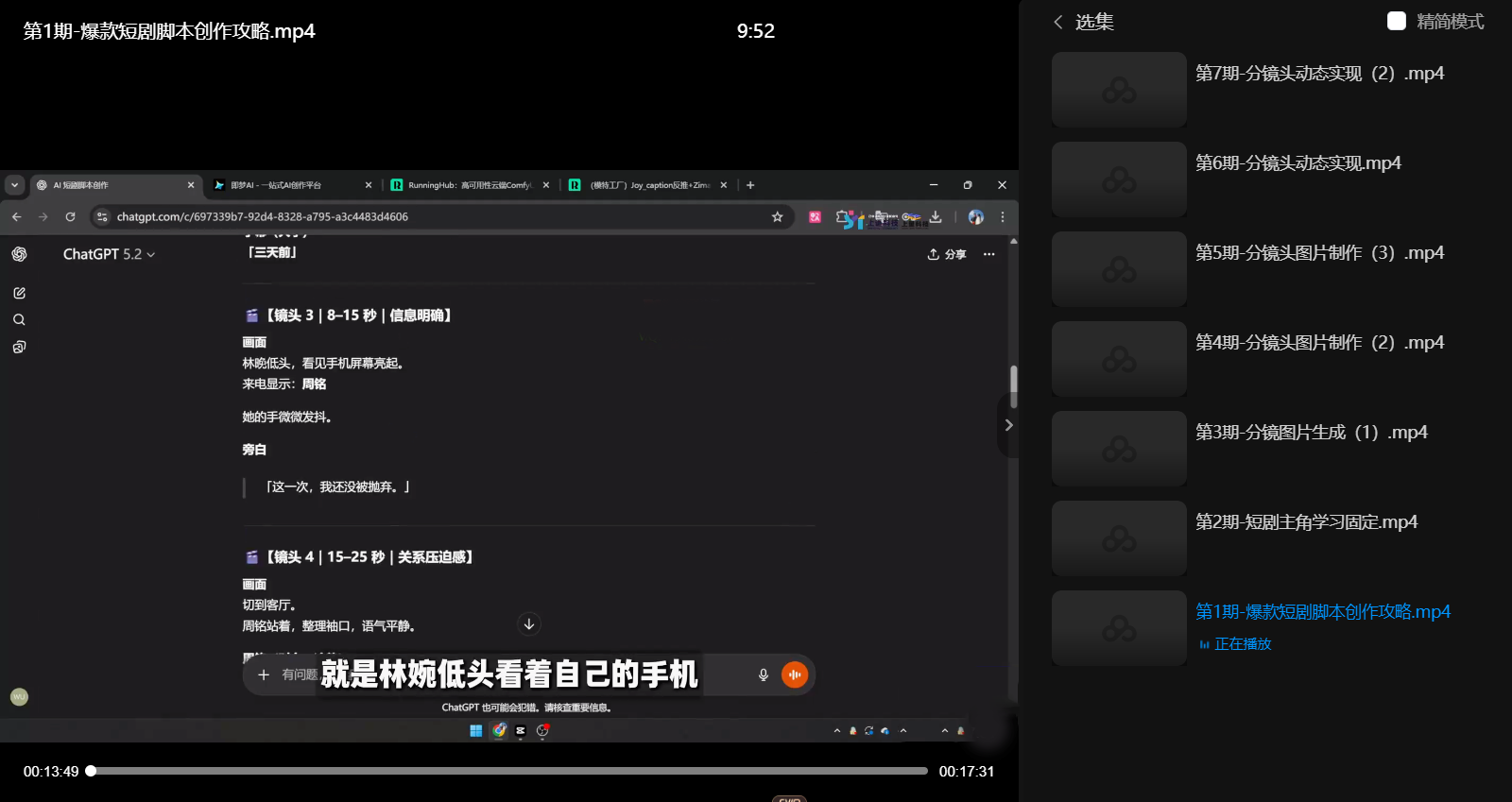Image resolution: width=1512 pixels, height=802 pixels.
Task: Open ChatGPT search chats icon
Action: point(19,320)
